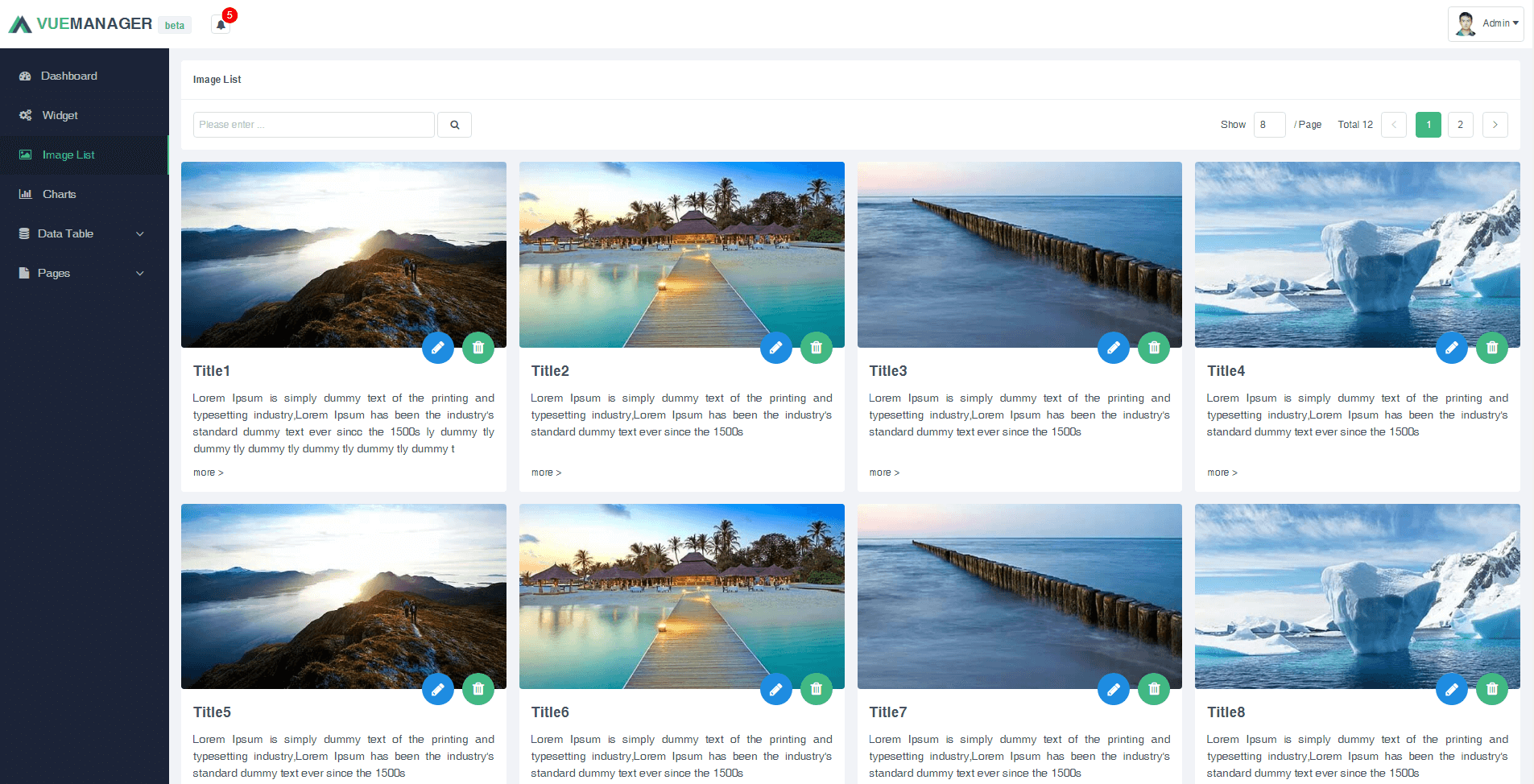The width and height of the screenshot is (1534, 784).
Task: Delete the Title7 image card
Action: (x=1154, y=689)
